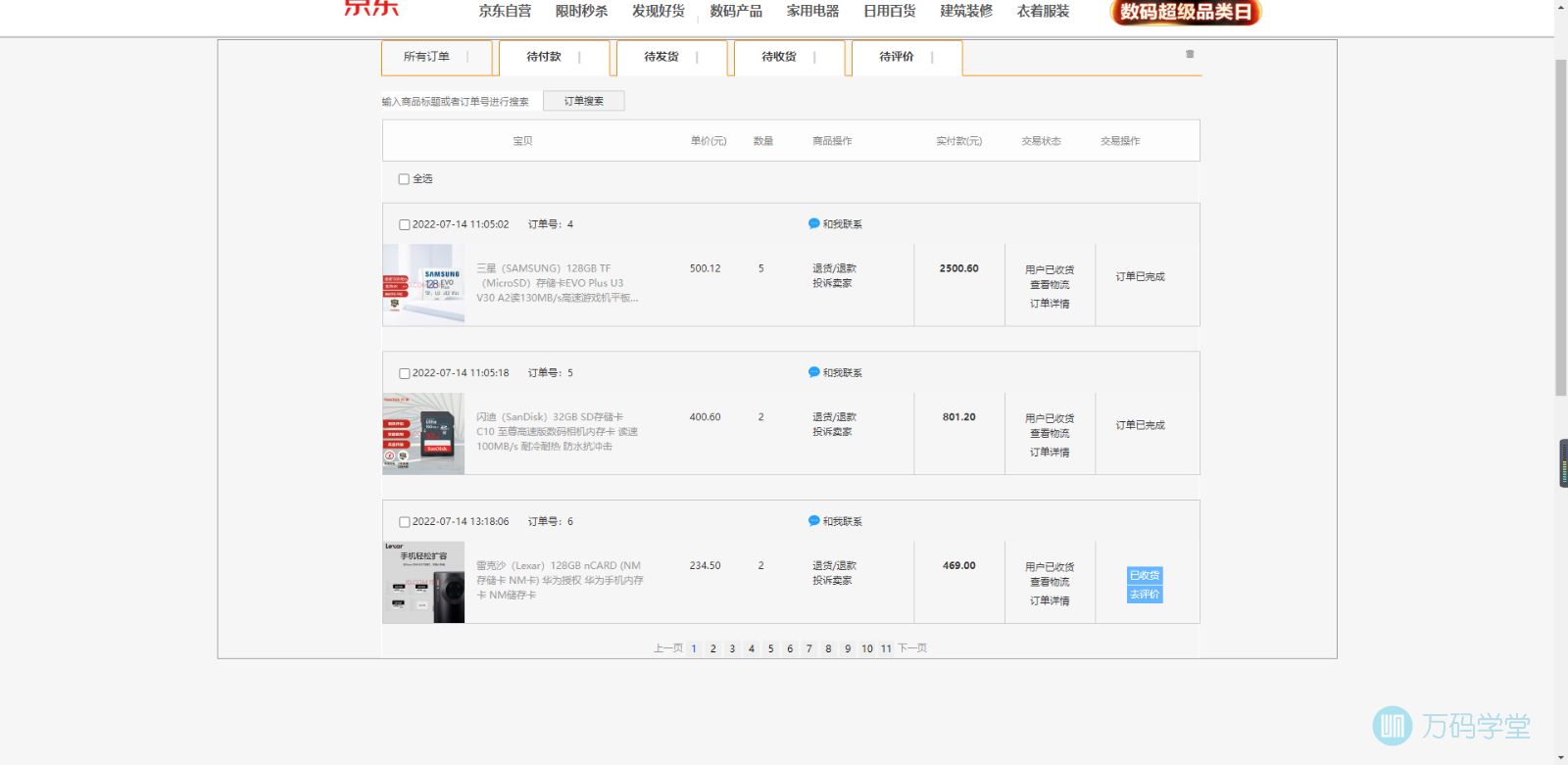
Task: Open 衣着服装 in top navigation
Action: (x=1043, y=11)
